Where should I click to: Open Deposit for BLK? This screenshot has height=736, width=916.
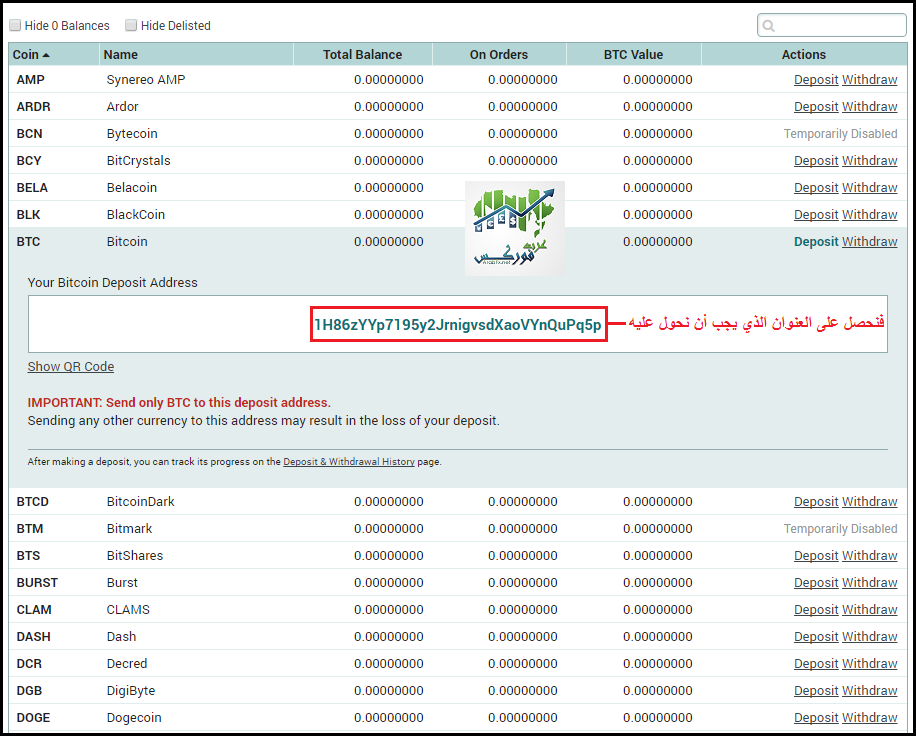(816, 214)
